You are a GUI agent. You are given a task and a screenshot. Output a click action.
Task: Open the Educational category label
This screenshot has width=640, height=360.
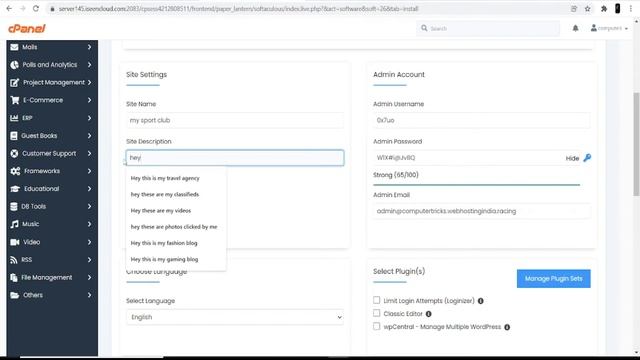pyautogui.click(x=42, y=189)
